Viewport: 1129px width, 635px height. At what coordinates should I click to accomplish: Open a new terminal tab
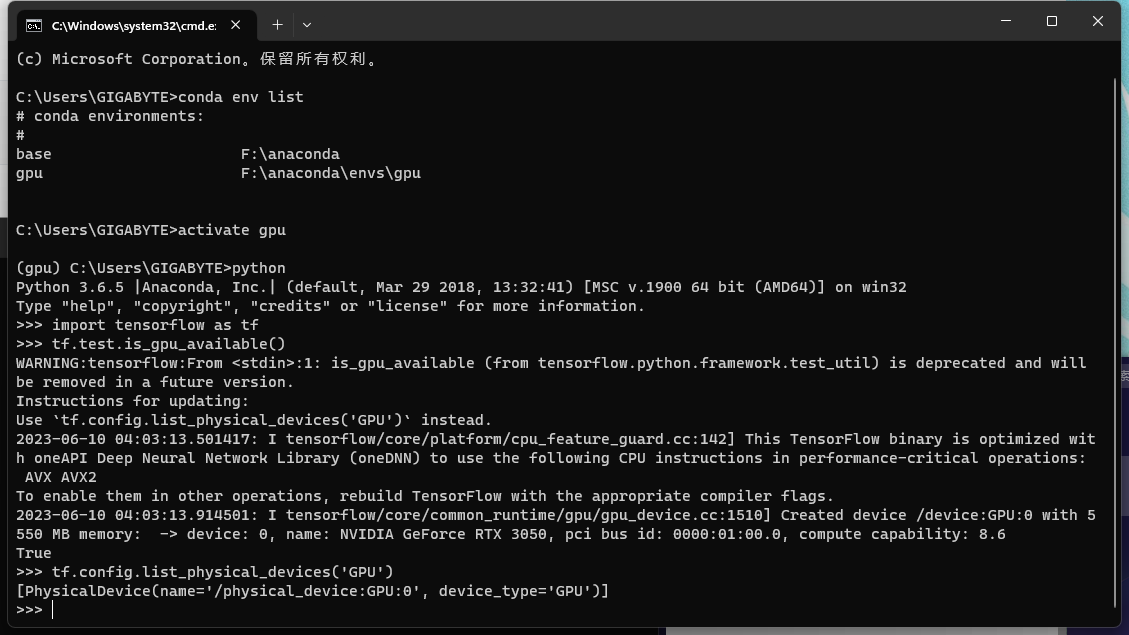277,24
